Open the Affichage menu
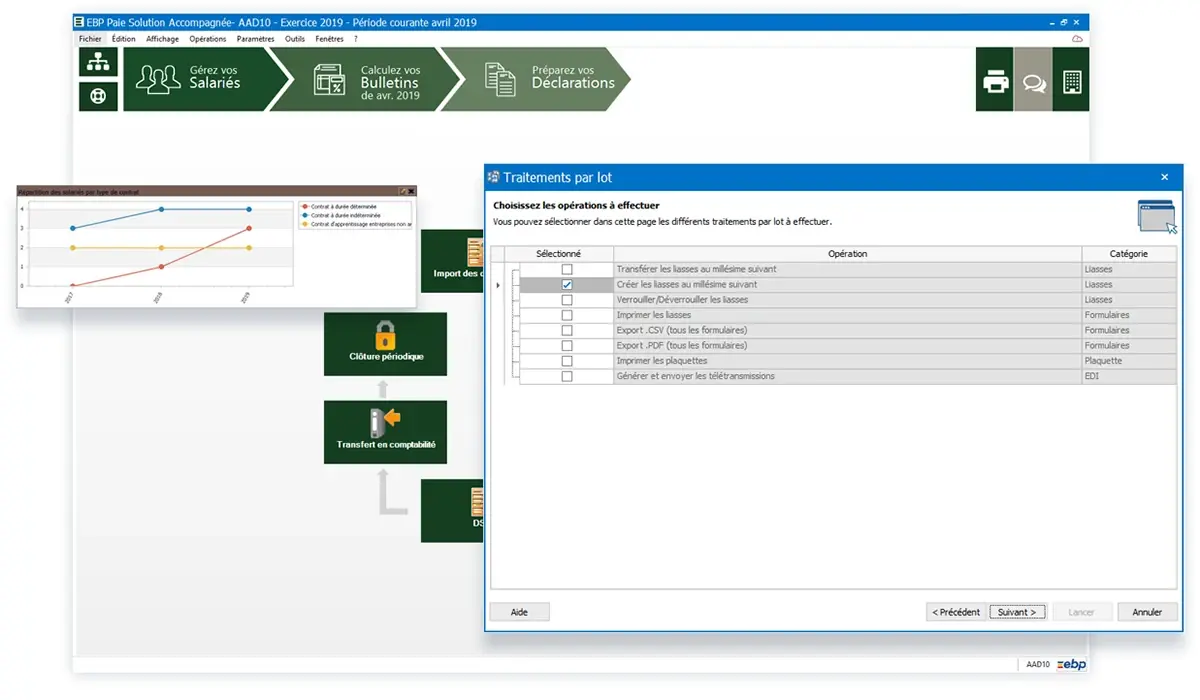Screen dimensions: 1200x700 pyautogui.click(x=163, y=39)
